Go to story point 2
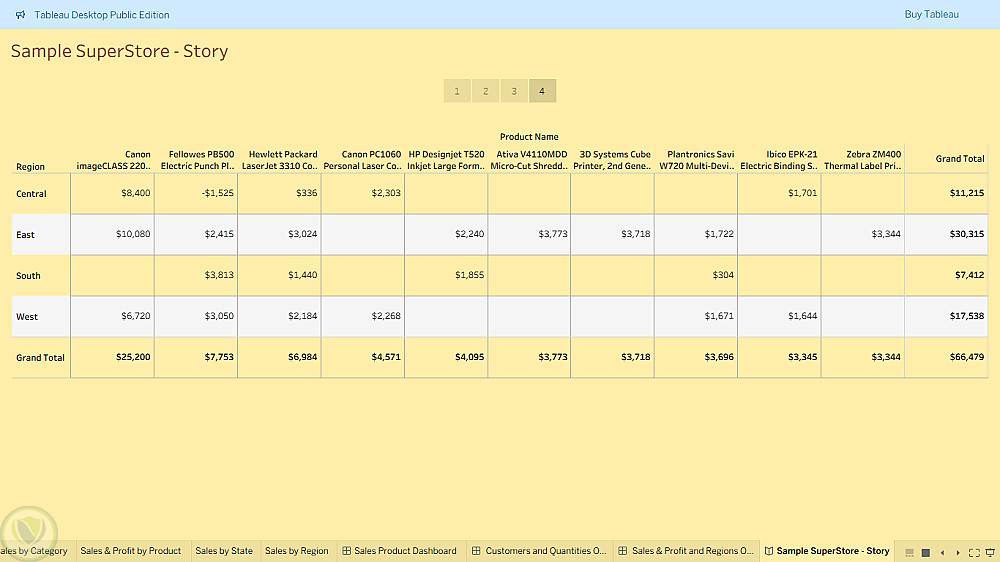1000x562 pixels. click(485, 91)
